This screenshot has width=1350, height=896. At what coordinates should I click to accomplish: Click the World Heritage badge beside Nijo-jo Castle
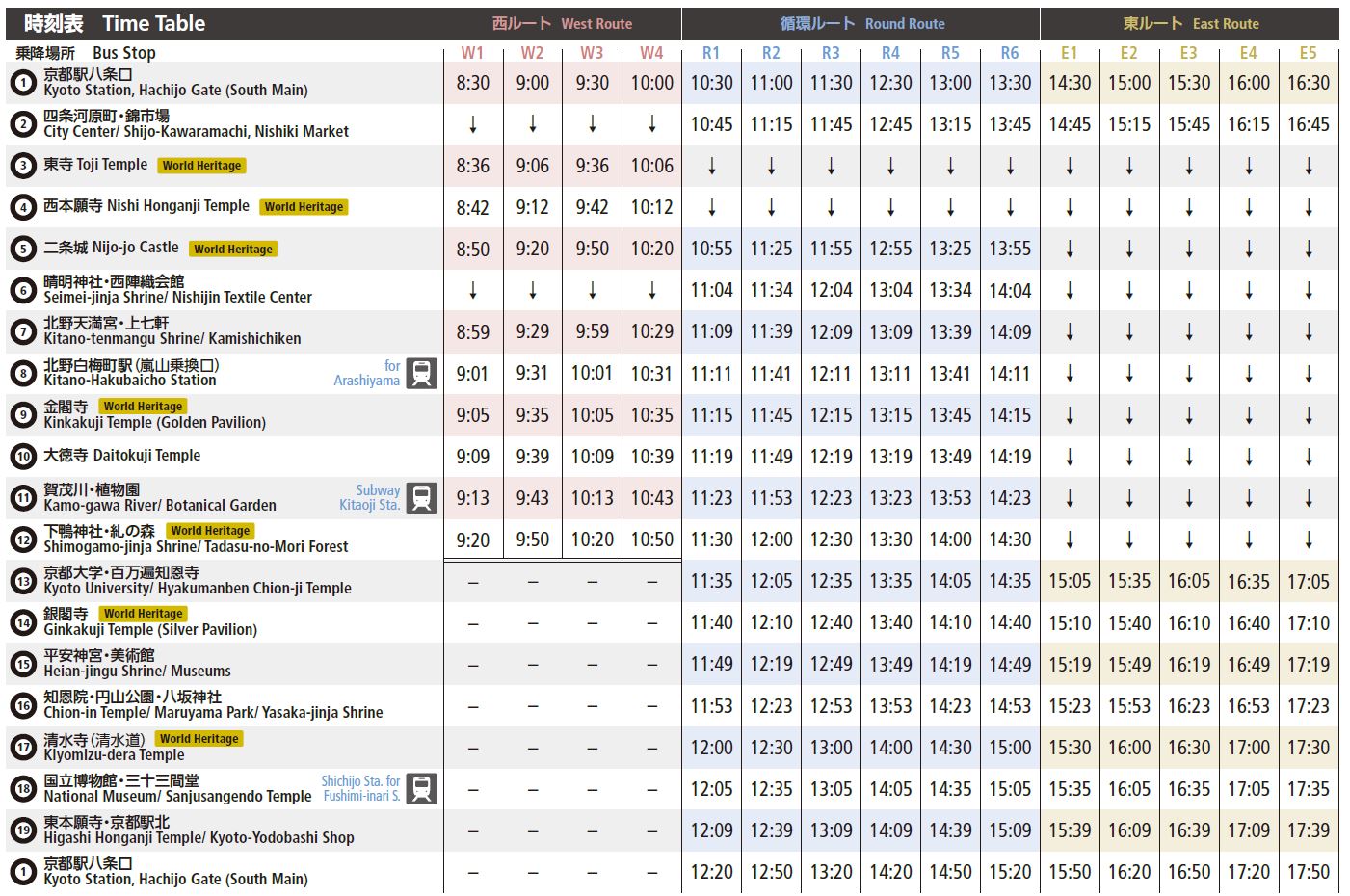233,249
